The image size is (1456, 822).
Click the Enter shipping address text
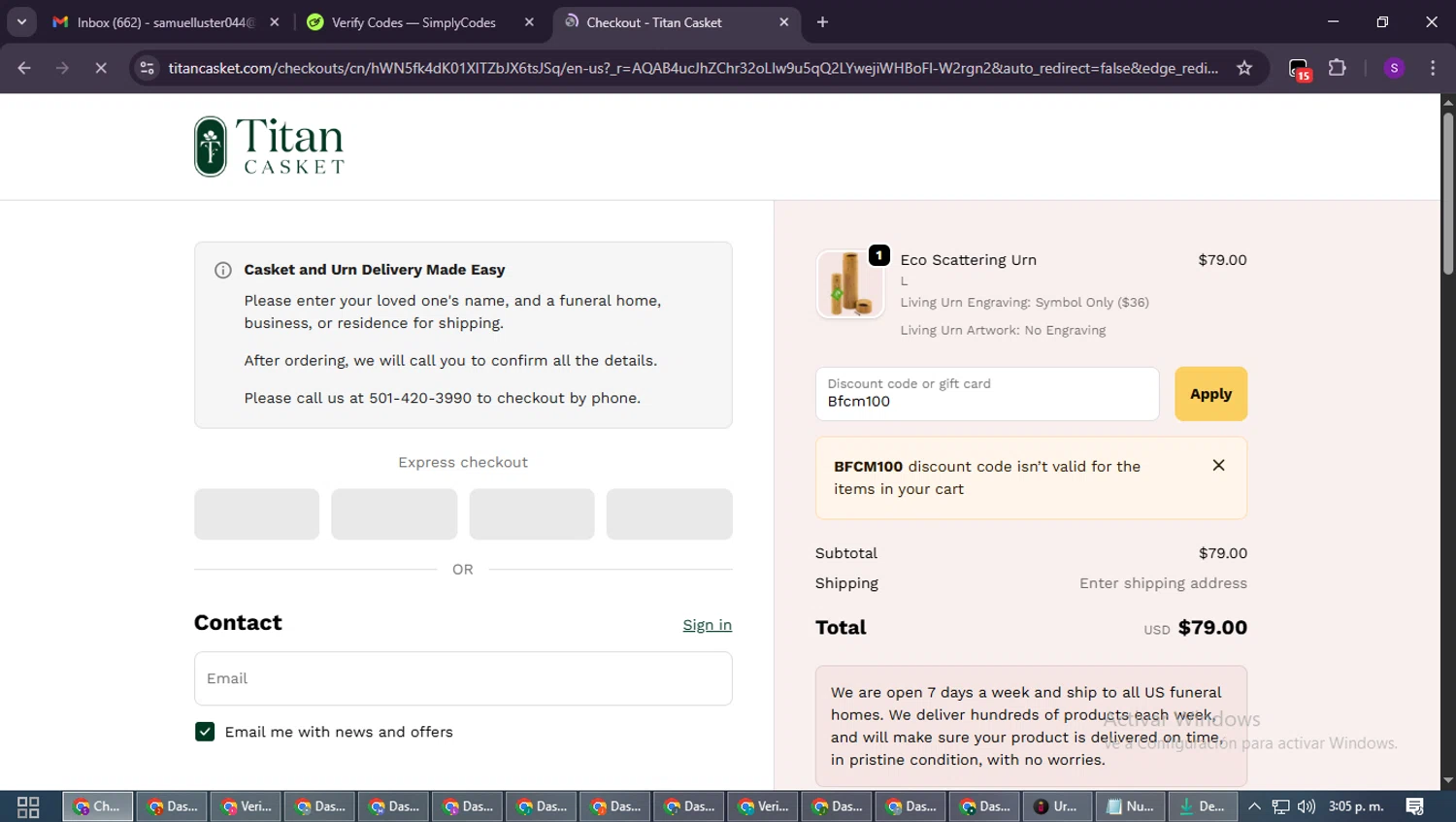1163,583
